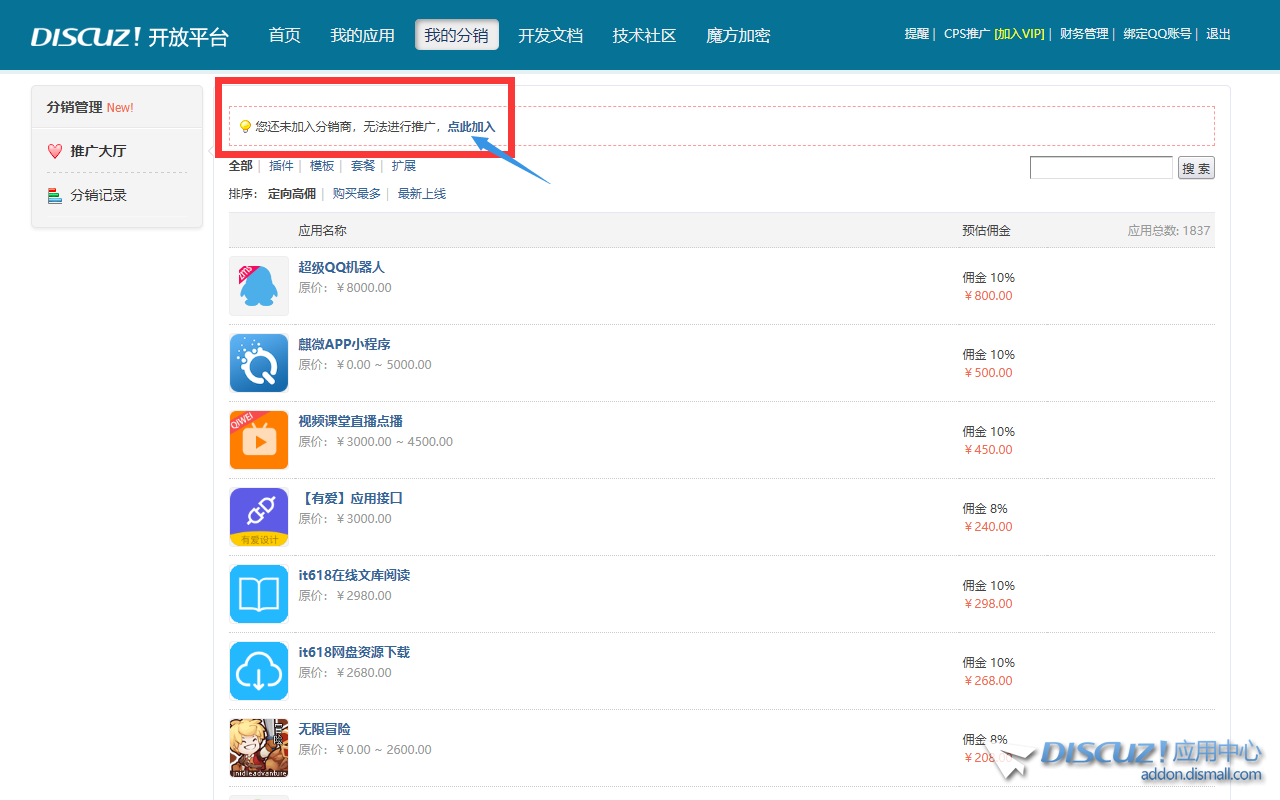
Task: Click the 加入VIP link in header
Action: point(1019,34)
